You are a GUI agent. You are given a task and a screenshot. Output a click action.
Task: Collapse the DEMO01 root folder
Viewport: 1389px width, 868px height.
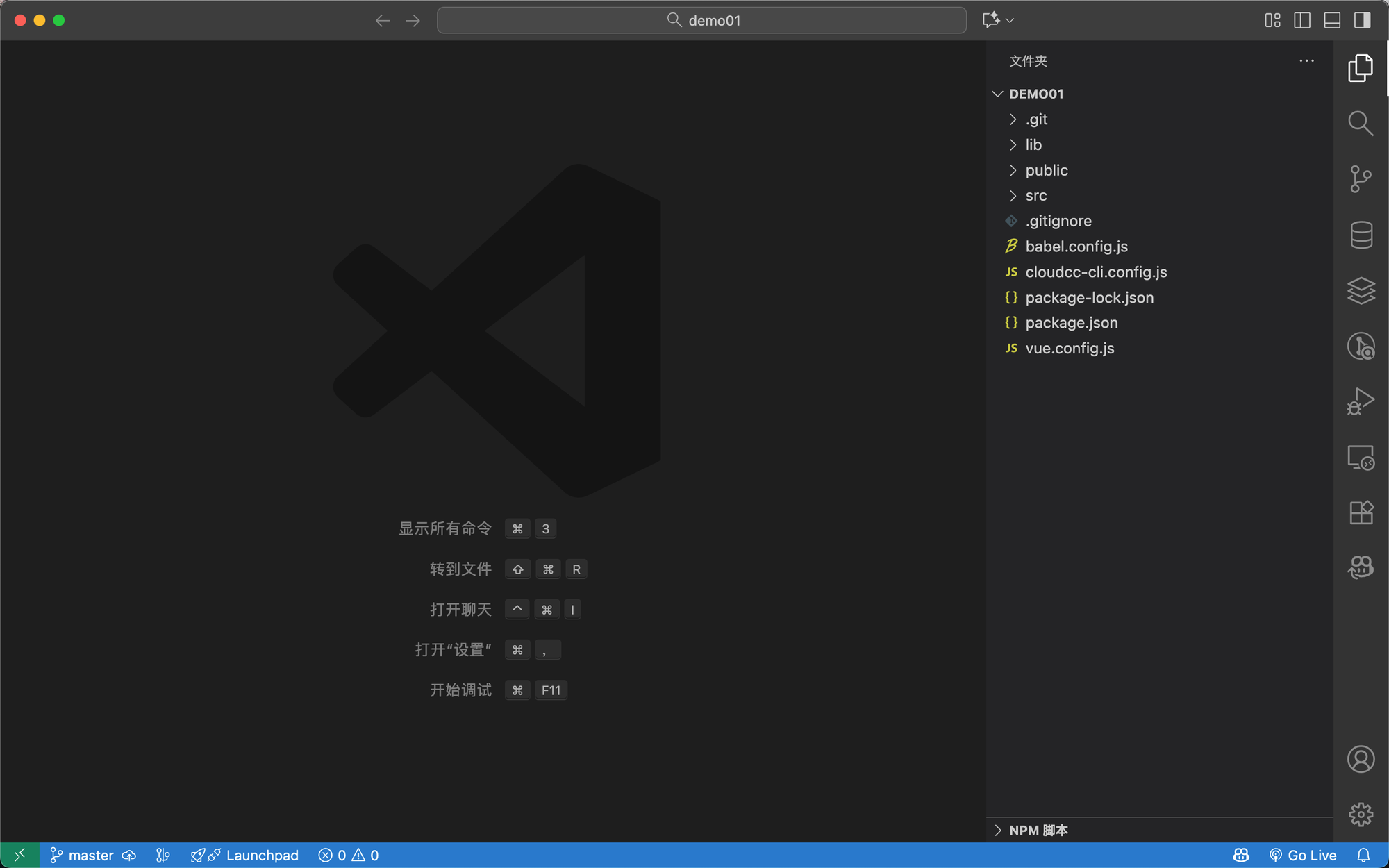(x=1035, y=94)
